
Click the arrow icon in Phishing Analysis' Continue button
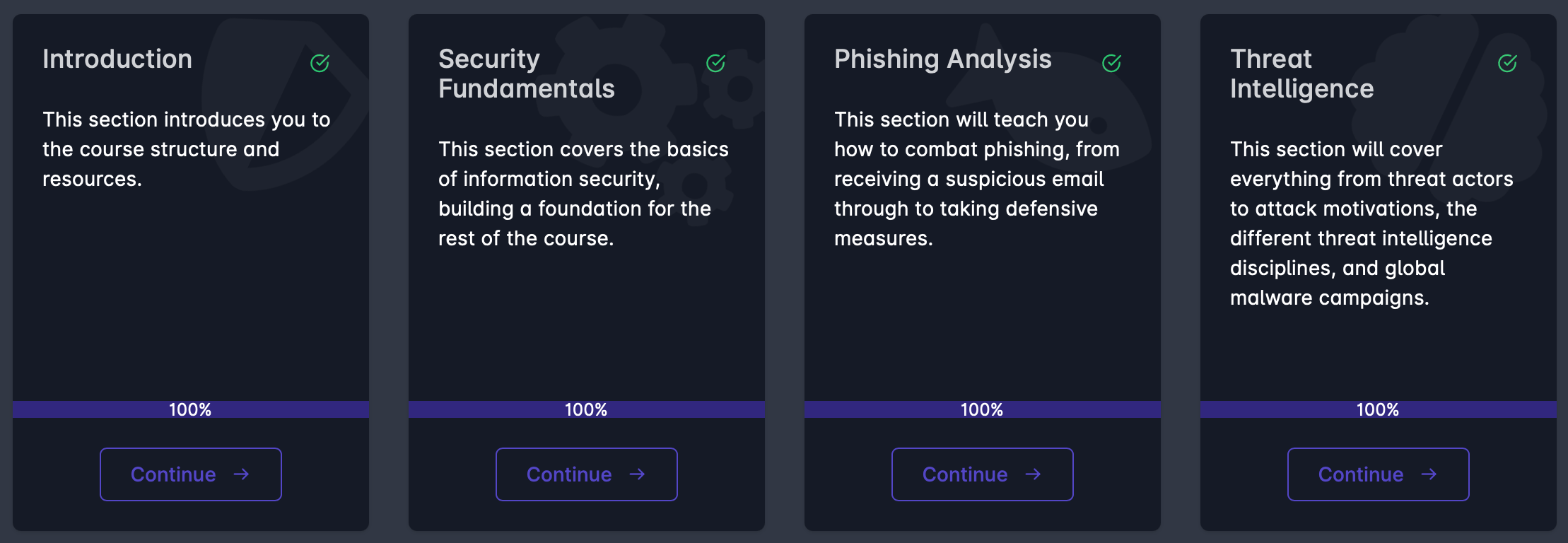pos(1034,474)
